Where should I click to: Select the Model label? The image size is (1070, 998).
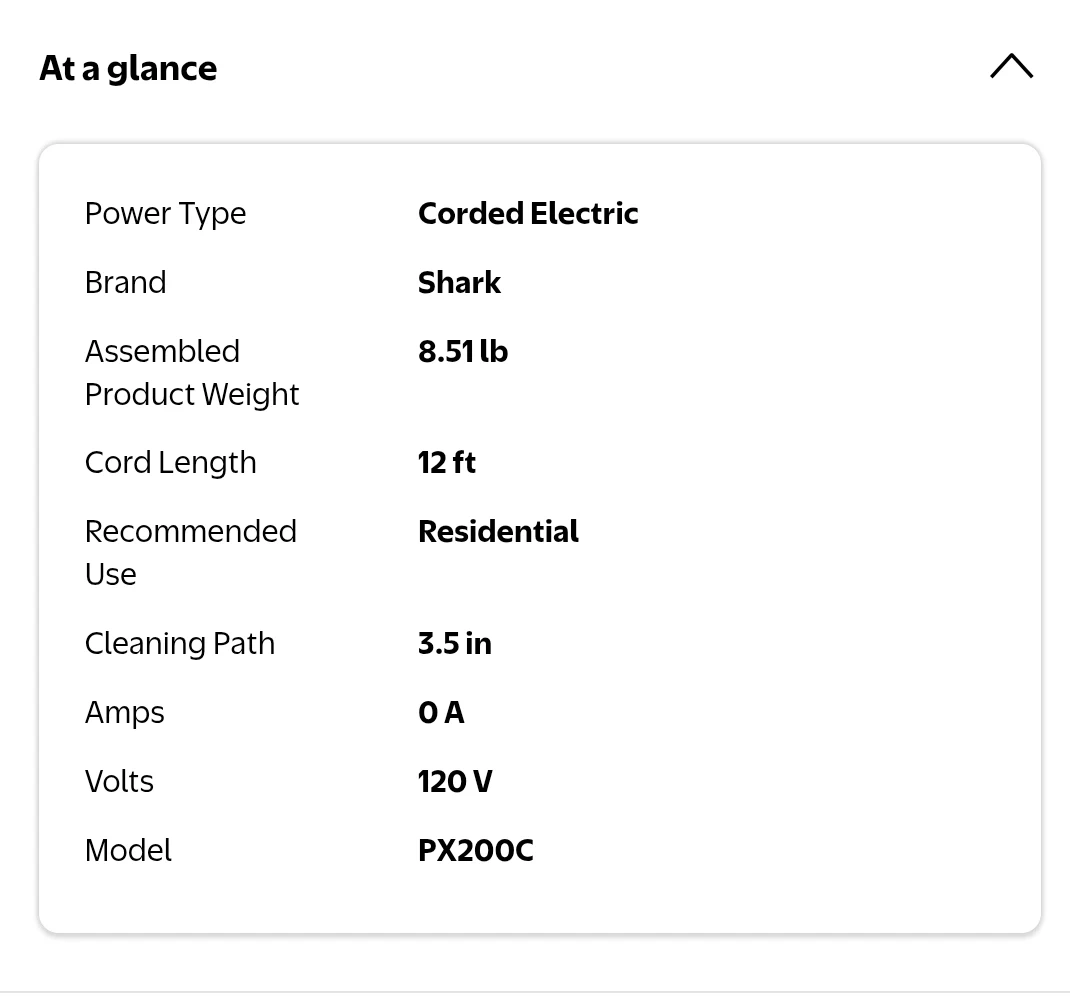(x=128, y=850)
